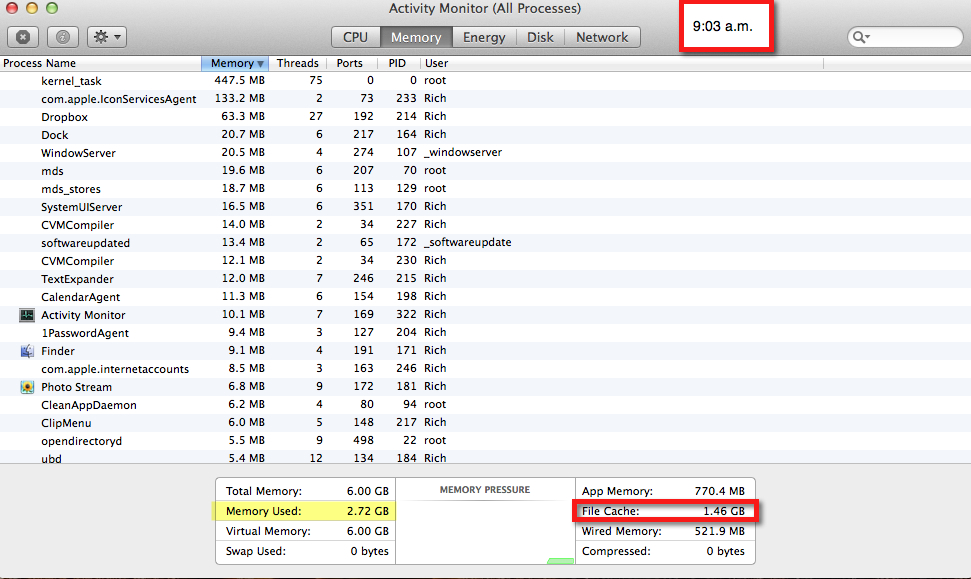This screenshot has width=971, height=579.
Task: Select the Dock process row
Action: (x=486, y=134)
